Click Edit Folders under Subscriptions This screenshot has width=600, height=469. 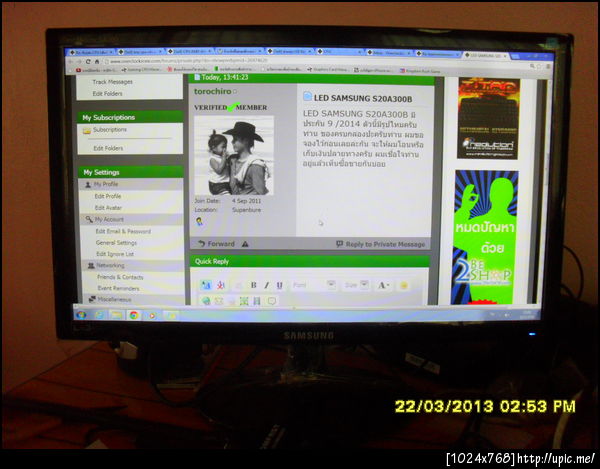coord(108,148)
